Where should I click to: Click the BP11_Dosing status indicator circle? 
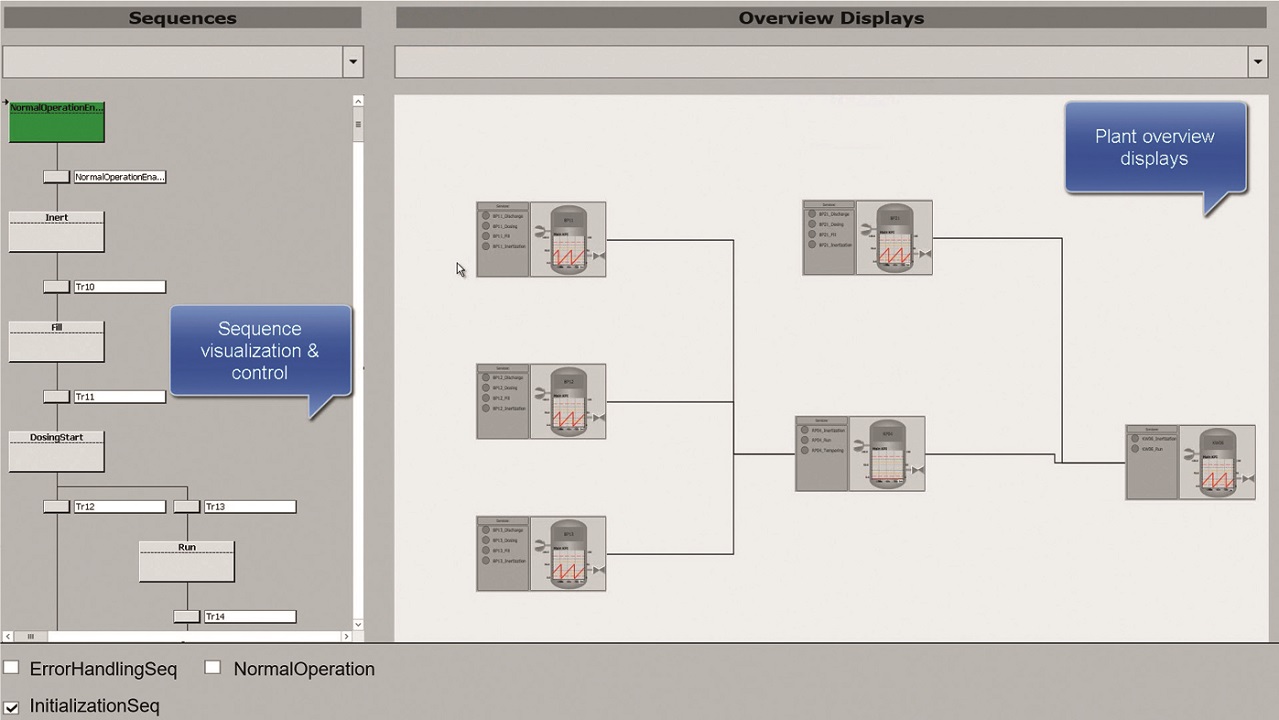(x=486, y=226)
